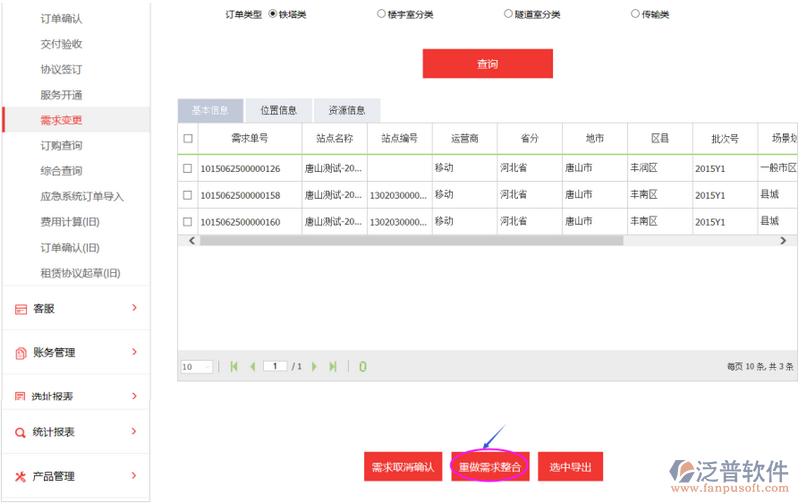Expand the 统计报表 menu chevron
799x504 pixels.
tap(134, 432)
